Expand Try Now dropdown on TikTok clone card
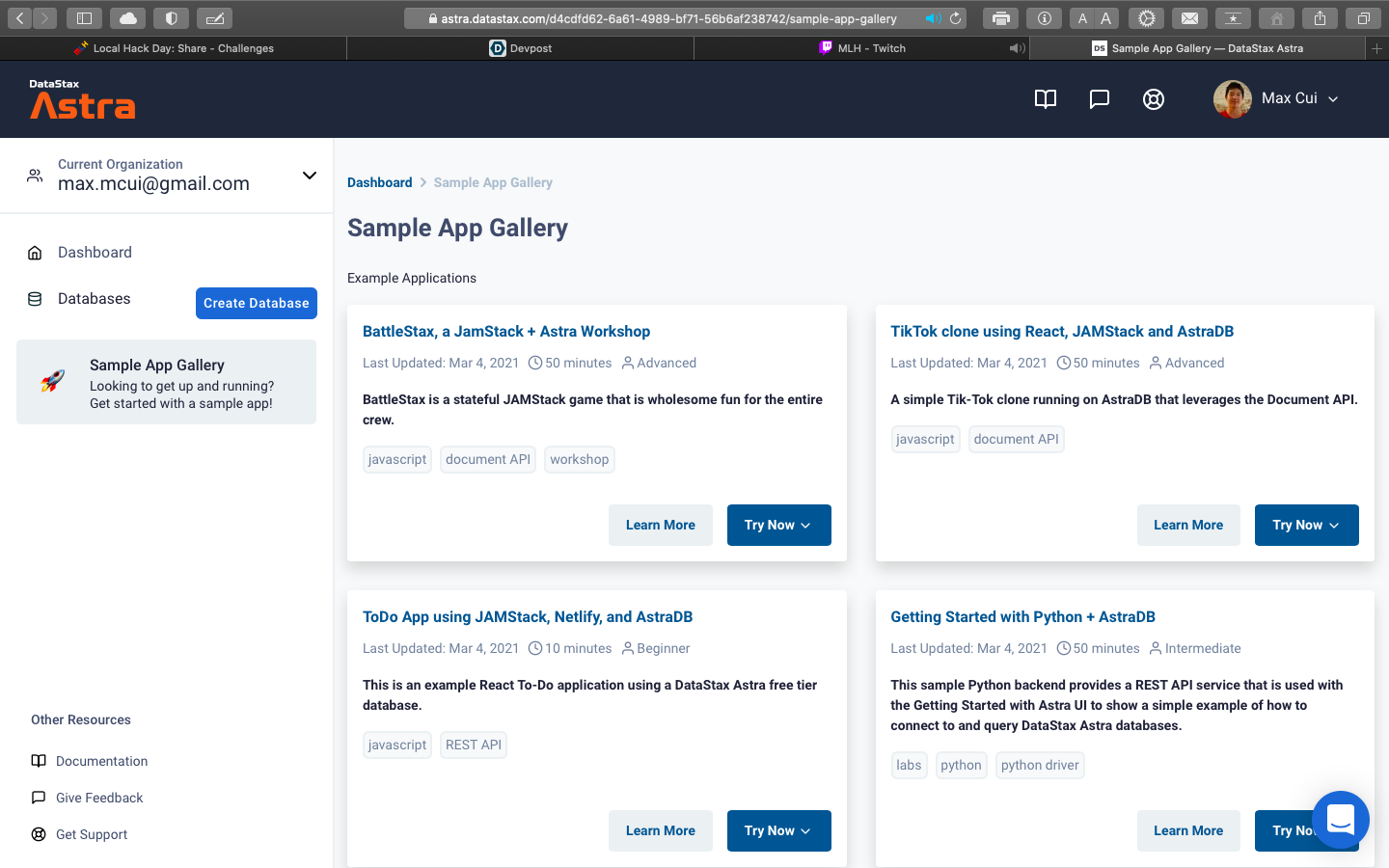Viewport: 1389px width, 868px height. tap(1307, 525)
